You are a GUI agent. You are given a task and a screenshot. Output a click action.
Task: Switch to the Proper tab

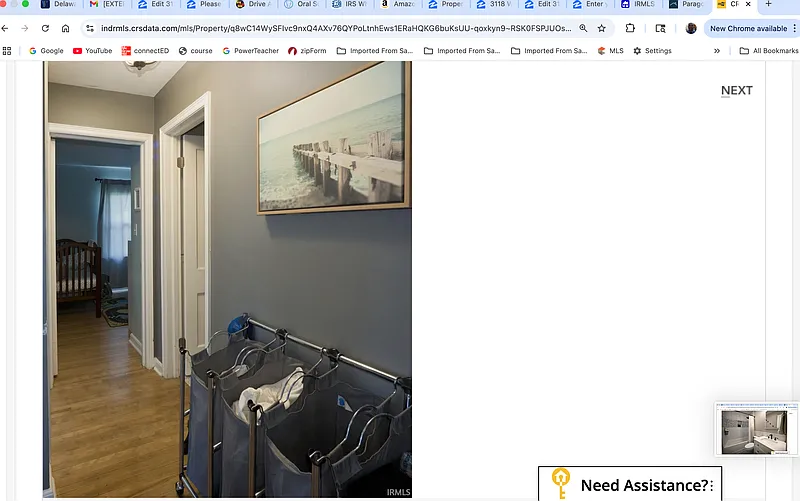446,4
